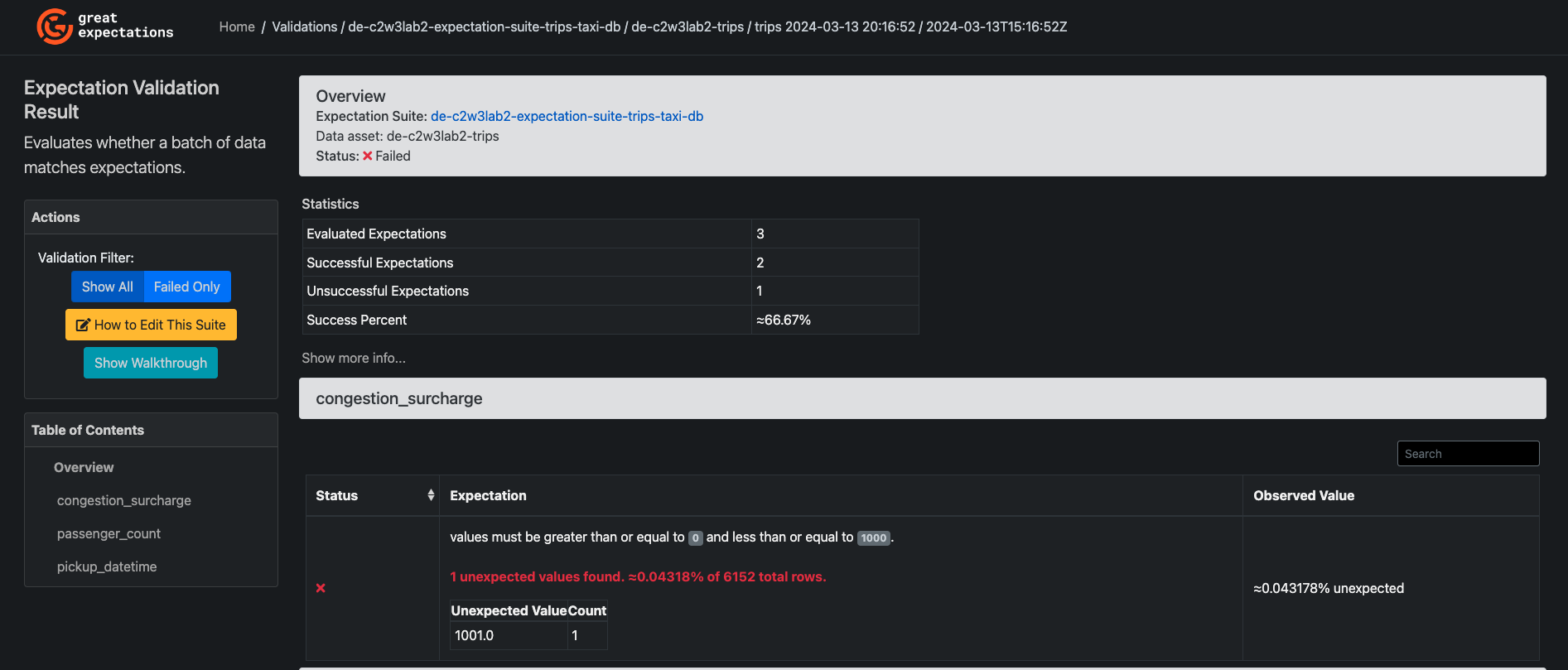Screen dimensions: 1568x670
Task: Click the red X status icon in the expectation row
Action: (321, 588)
